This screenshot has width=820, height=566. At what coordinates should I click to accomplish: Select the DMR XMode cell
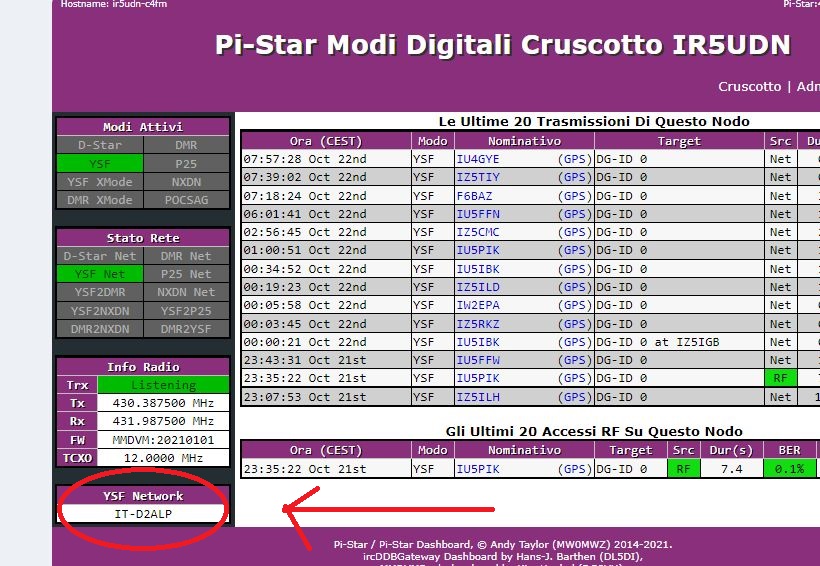click(x=100, y=200)
